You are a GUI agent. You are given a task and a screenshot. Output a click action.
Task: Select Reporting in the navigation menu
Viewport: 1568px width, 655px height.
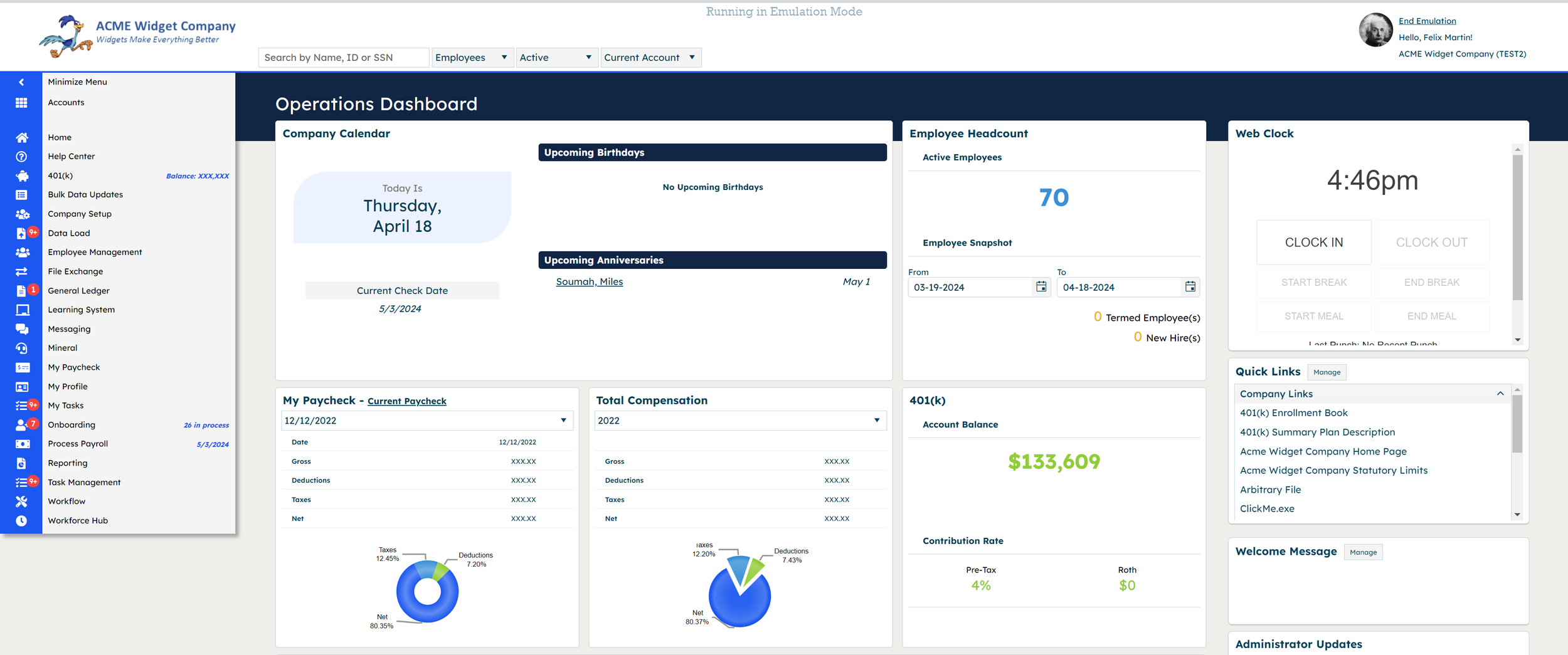coord(67,463)
